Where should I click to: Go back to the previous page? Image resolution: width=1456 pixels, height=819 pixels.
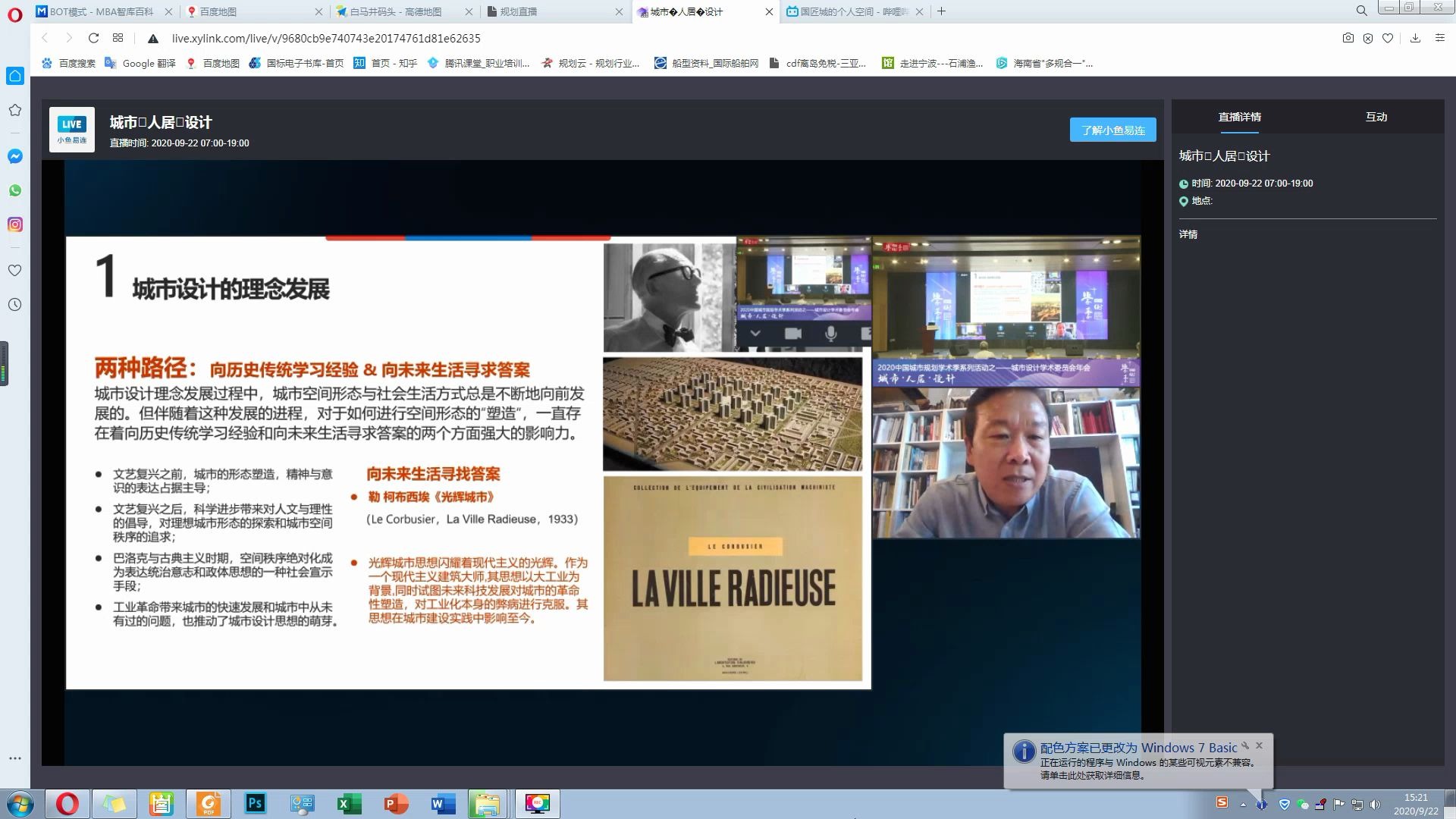(45, 38)
